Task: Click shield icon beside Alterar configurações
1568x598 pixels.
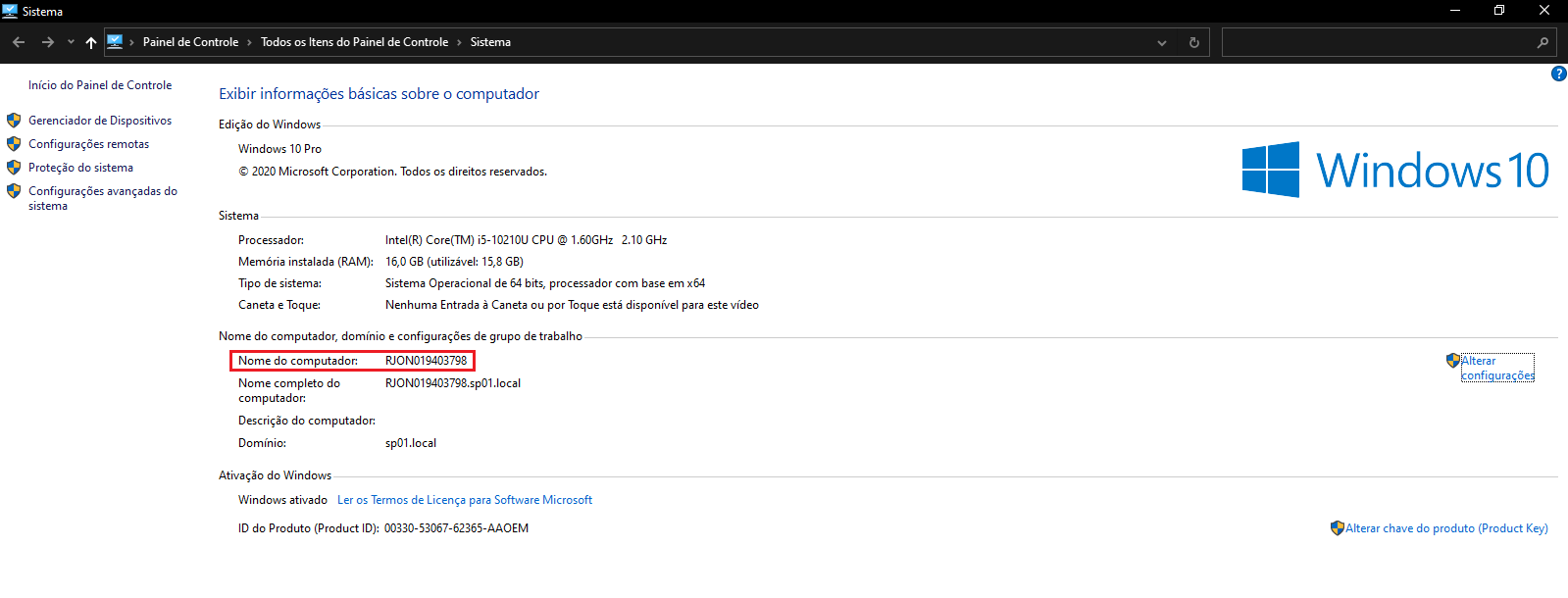Action: tap(1453, 361)
